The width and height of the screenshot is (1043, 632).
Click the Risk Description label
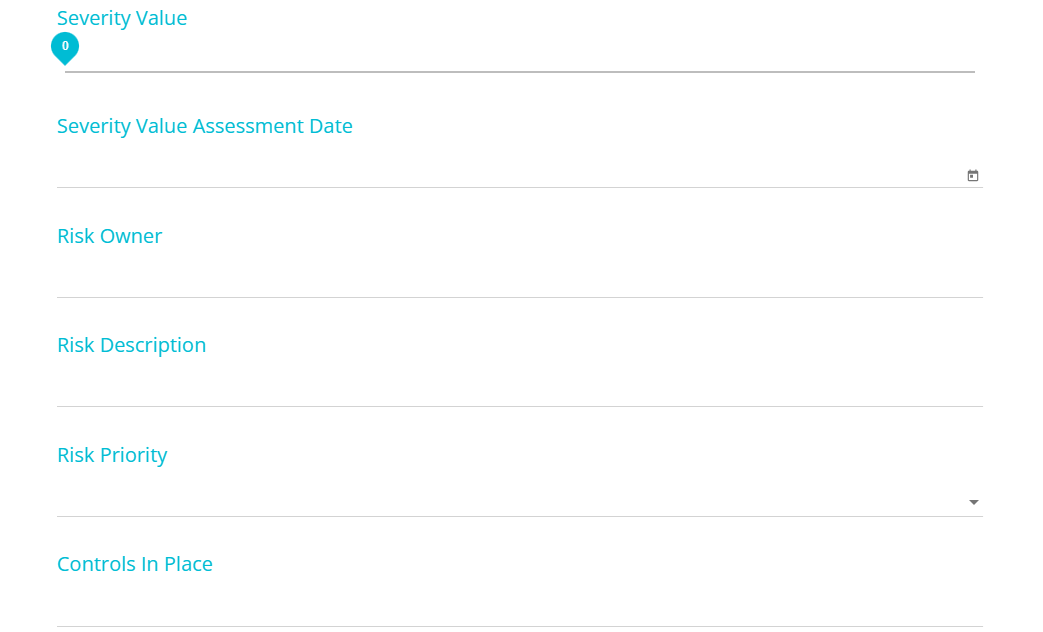point(132,345)
